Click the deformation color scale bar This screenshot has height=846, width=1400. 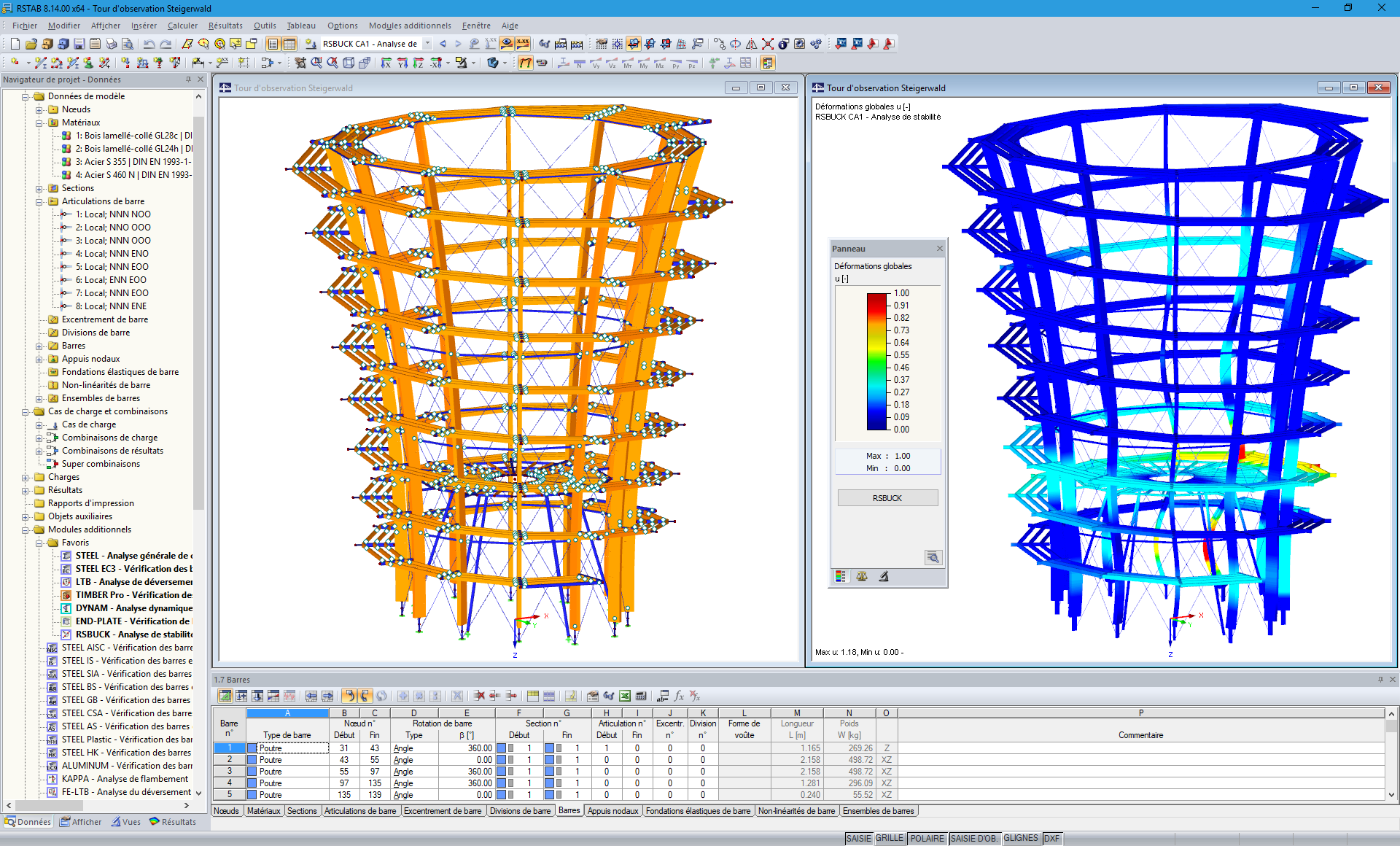click(876, 361)
